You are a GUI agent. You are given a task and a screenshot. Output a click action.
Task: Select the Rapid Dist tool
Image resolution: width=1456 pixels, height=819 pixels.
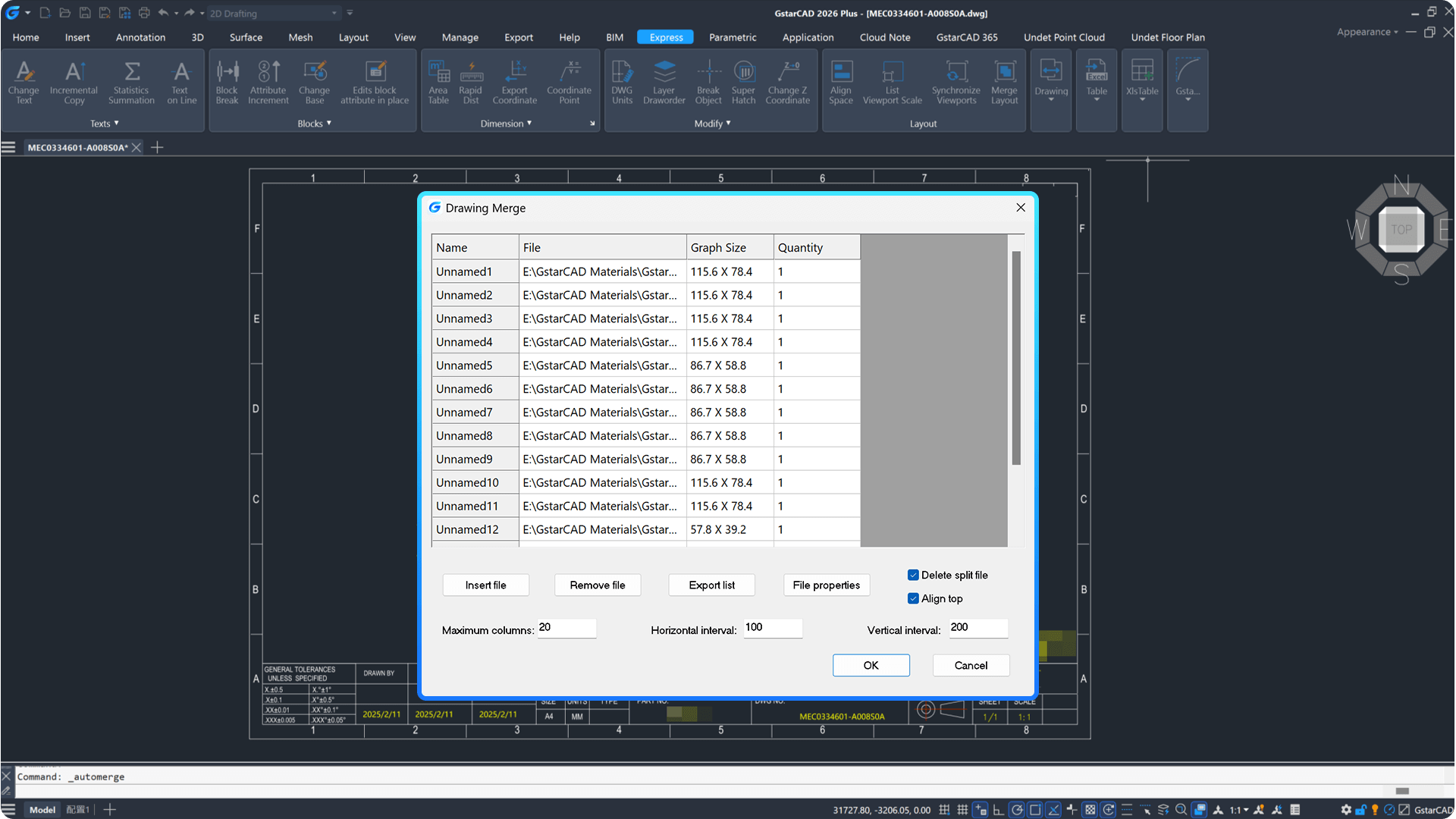tap(470, 81)
